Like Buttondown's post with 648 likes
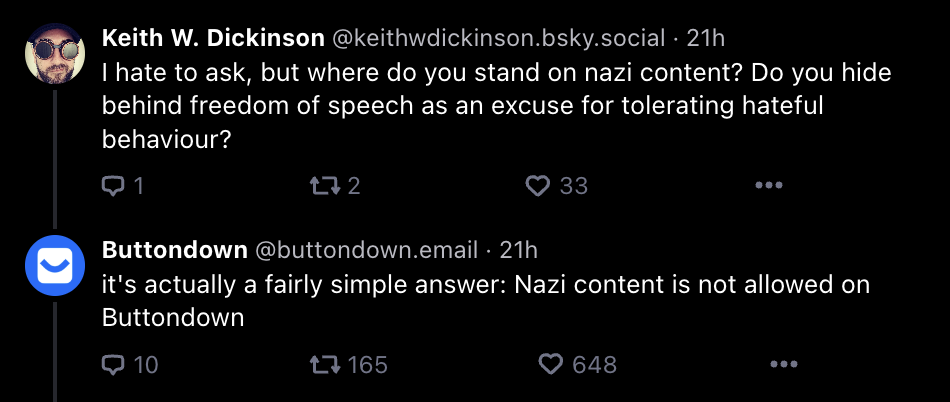The image size is (950, 402). click(x=551, y=365)
